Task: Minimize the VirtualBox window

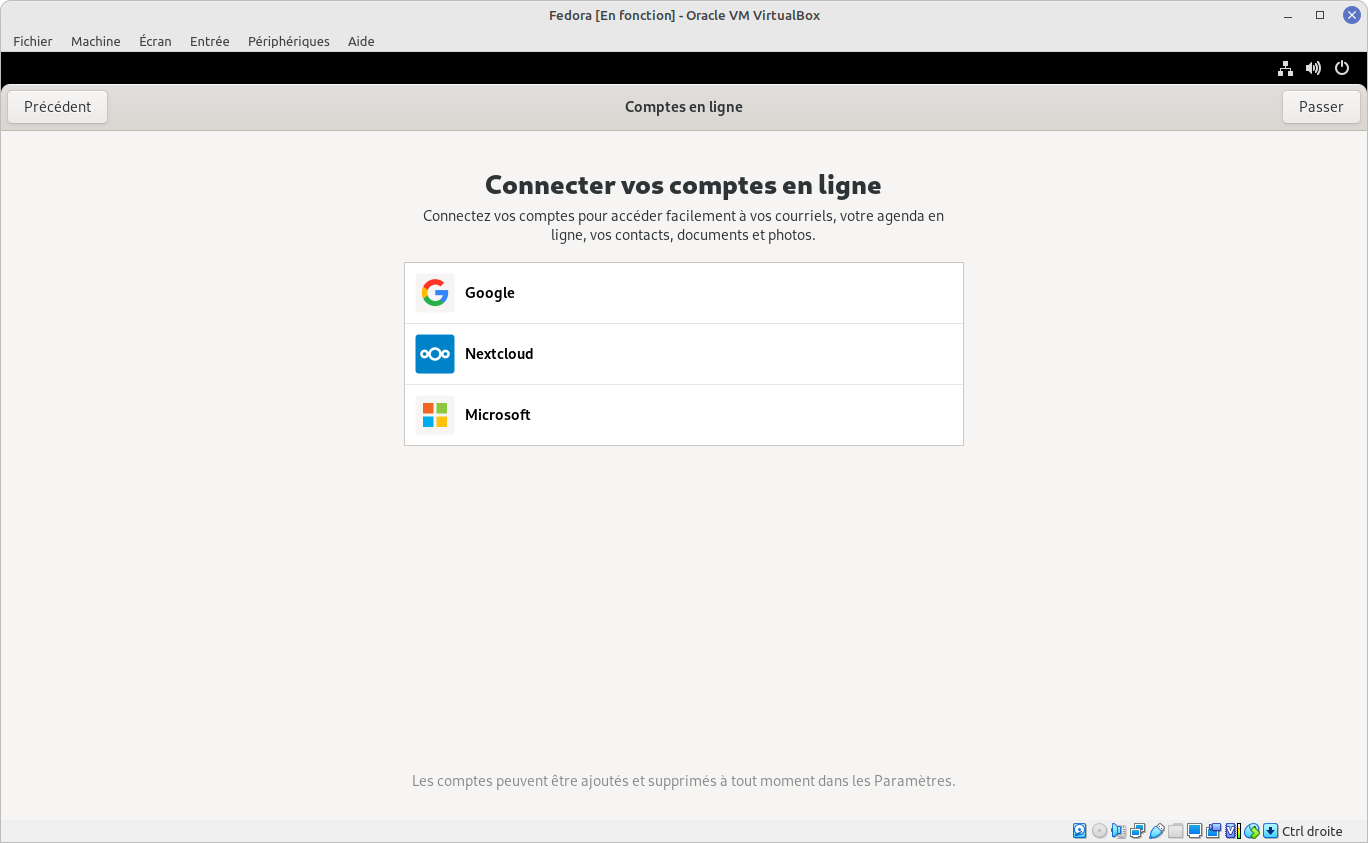Action: 1288,15
